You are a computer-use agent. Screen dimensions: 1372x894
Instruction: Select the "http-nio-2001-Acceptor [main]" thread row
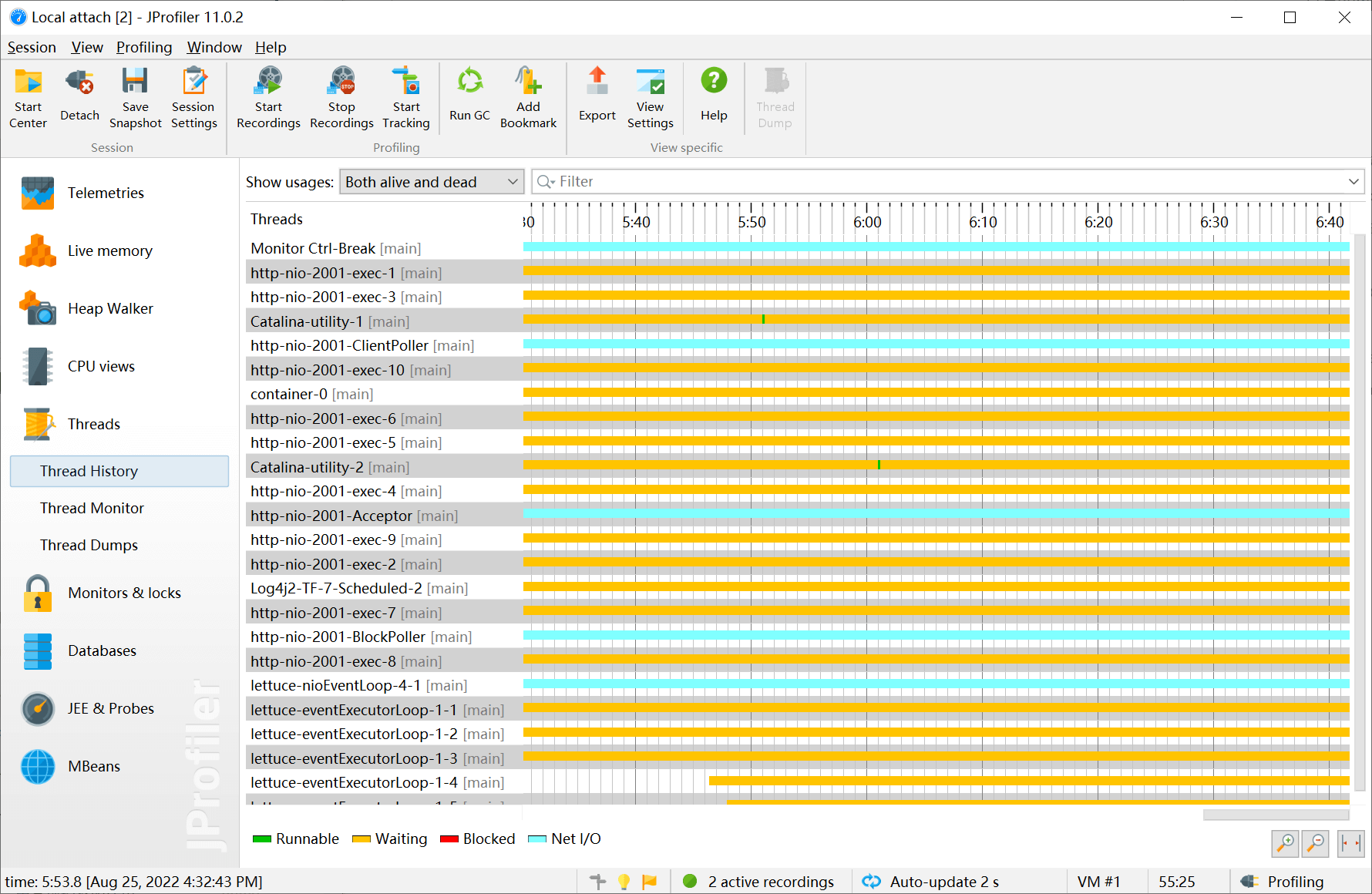point(798,516)
